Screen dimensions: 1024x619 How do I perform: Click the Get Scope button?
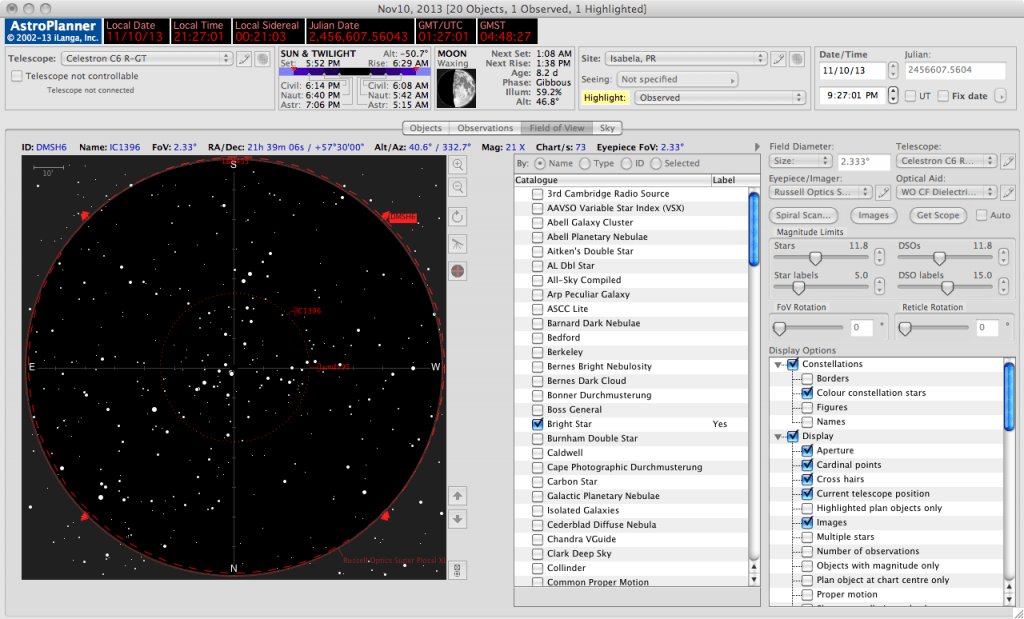point(937,215)
